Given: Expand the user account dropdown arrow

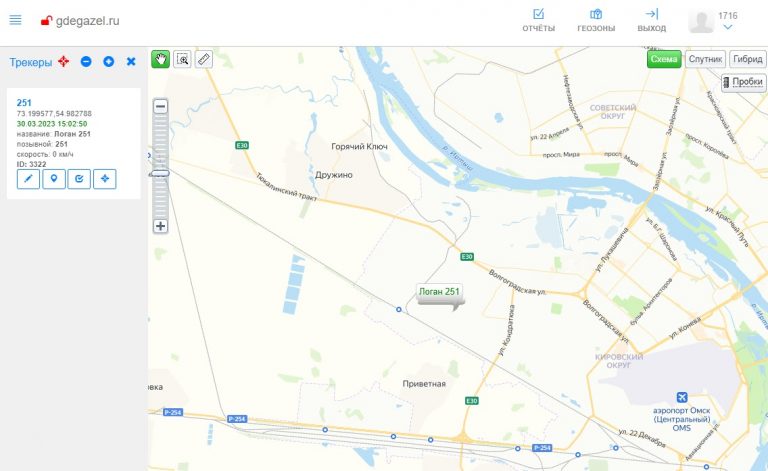Looking at the screenshot, I should click(728, 27).
